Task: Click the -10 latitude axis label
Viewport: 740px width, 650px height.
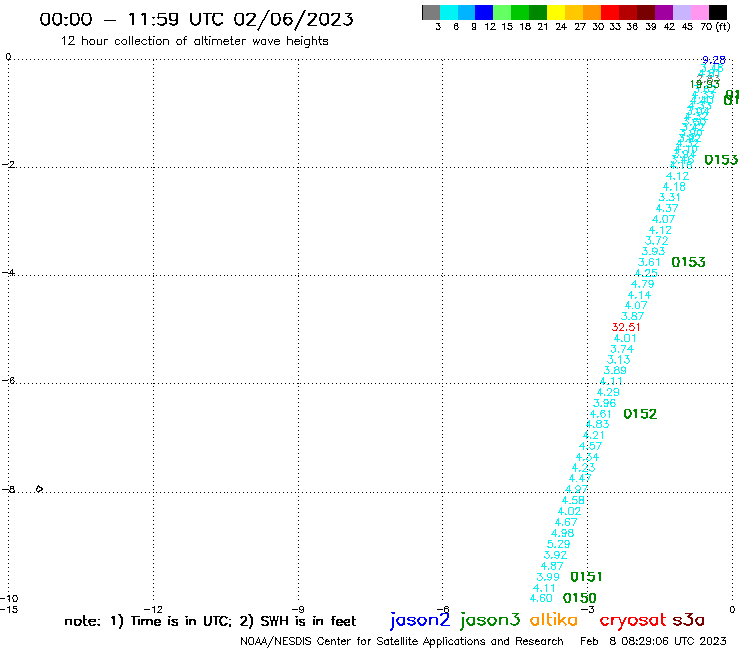Action: pos(9,599)
